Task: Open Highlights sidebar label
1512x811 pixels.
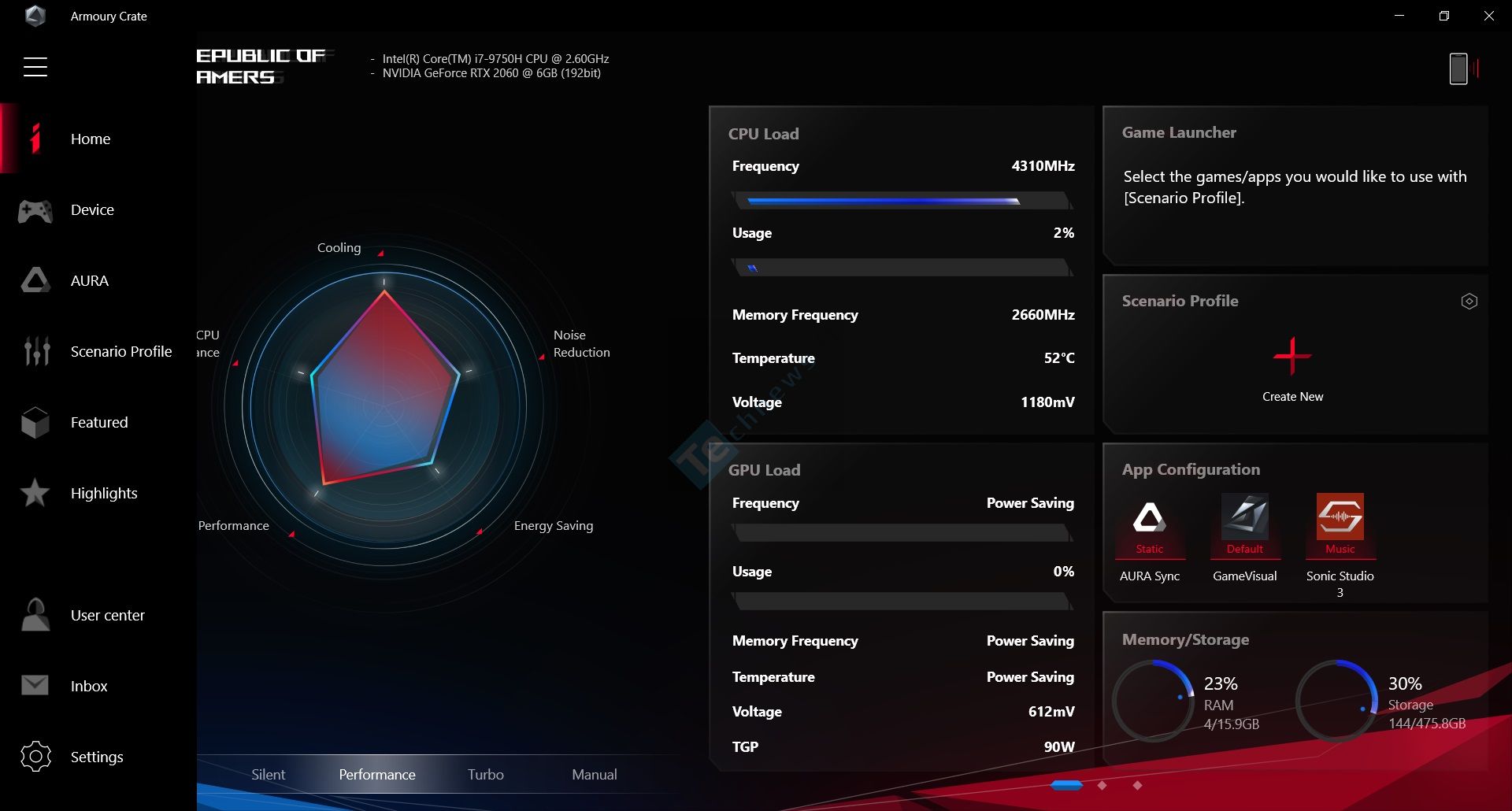Action: [104, 494]
